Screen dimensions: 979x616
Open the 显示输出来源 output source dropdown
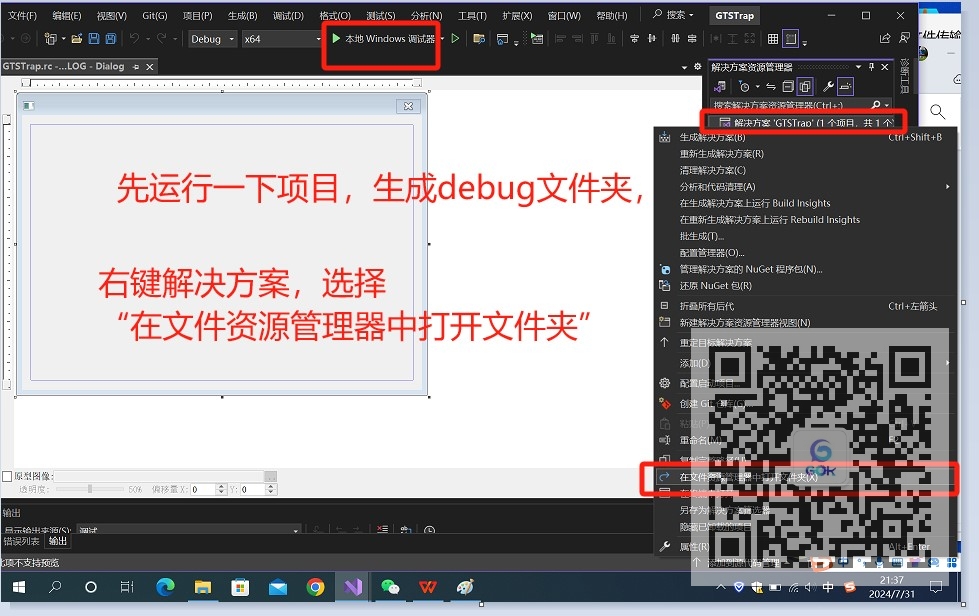[x=189, y=529]
